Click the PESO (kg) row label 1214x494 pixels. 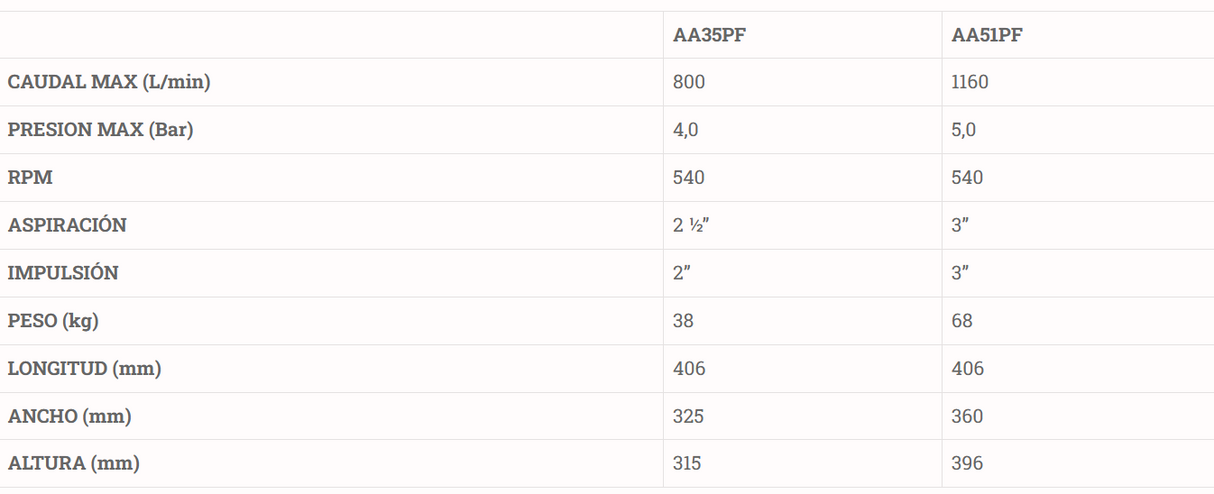pyautogui.click(x=53, y=321)
